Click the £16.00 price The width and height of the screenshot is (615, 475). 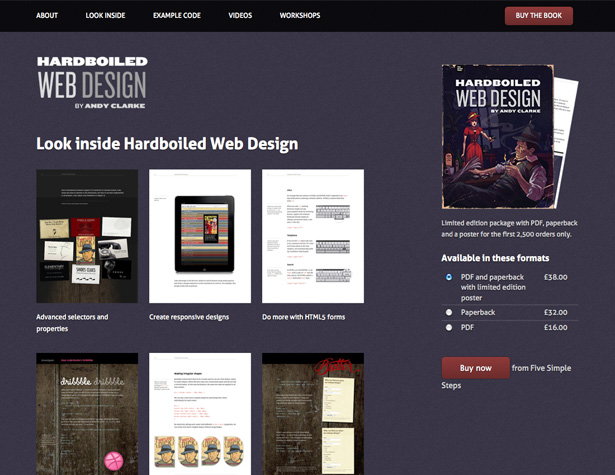point(555,327)
